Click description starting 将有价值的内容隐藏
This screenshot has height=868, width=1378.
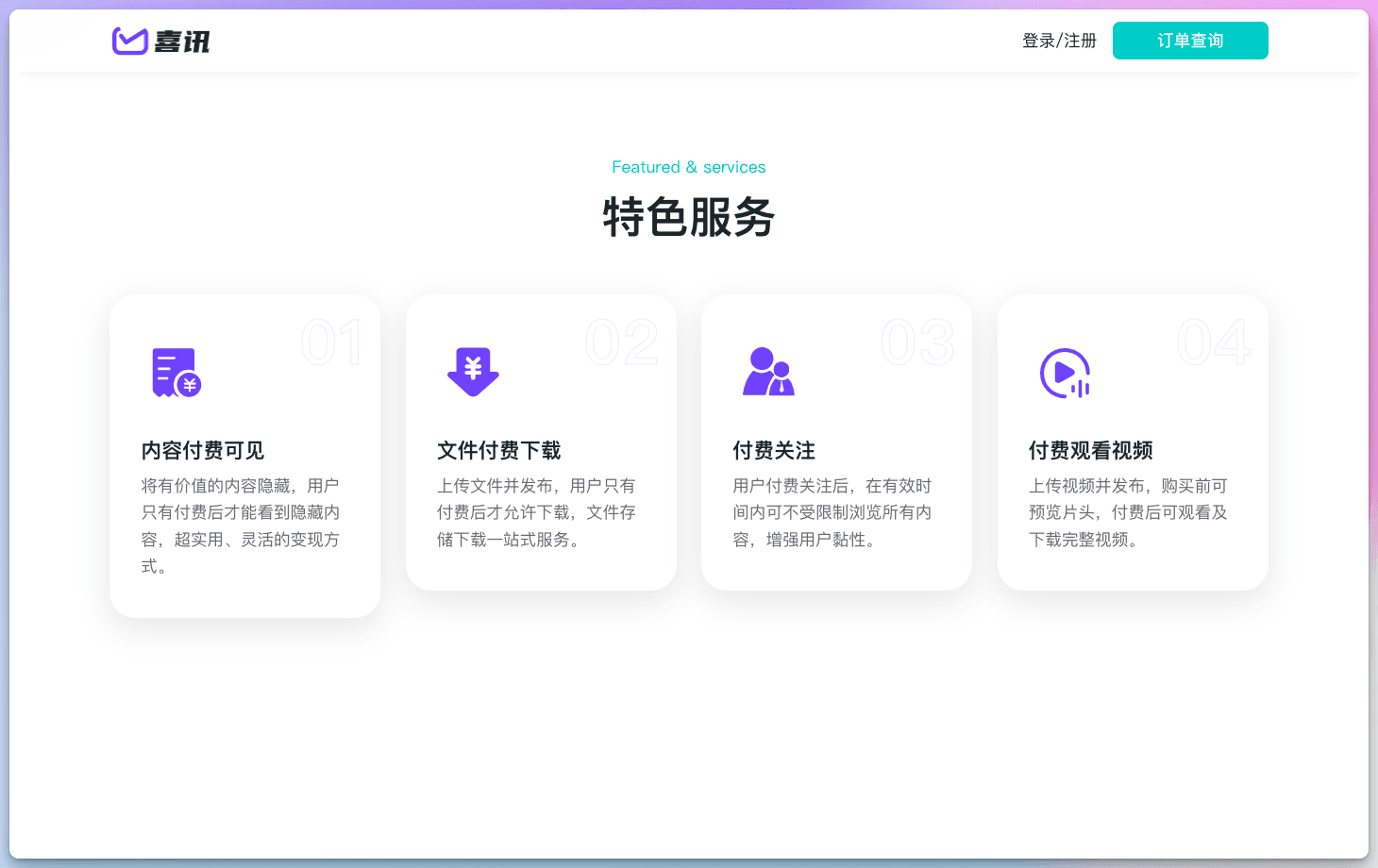pyautogui.click(x=241, y=526)
